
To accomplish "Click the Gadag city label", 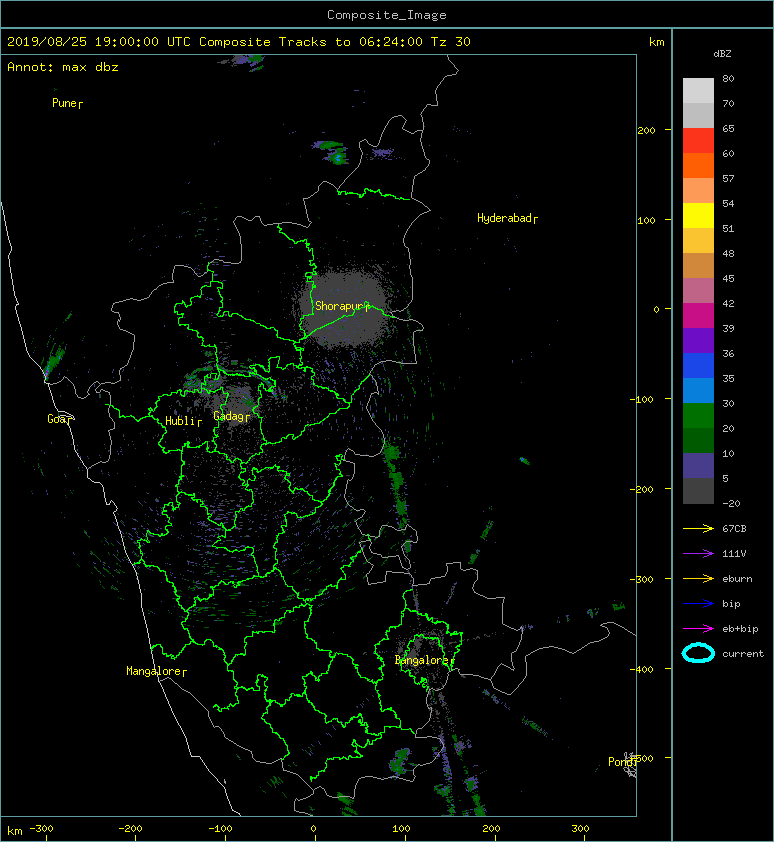I will pos(229,416).
